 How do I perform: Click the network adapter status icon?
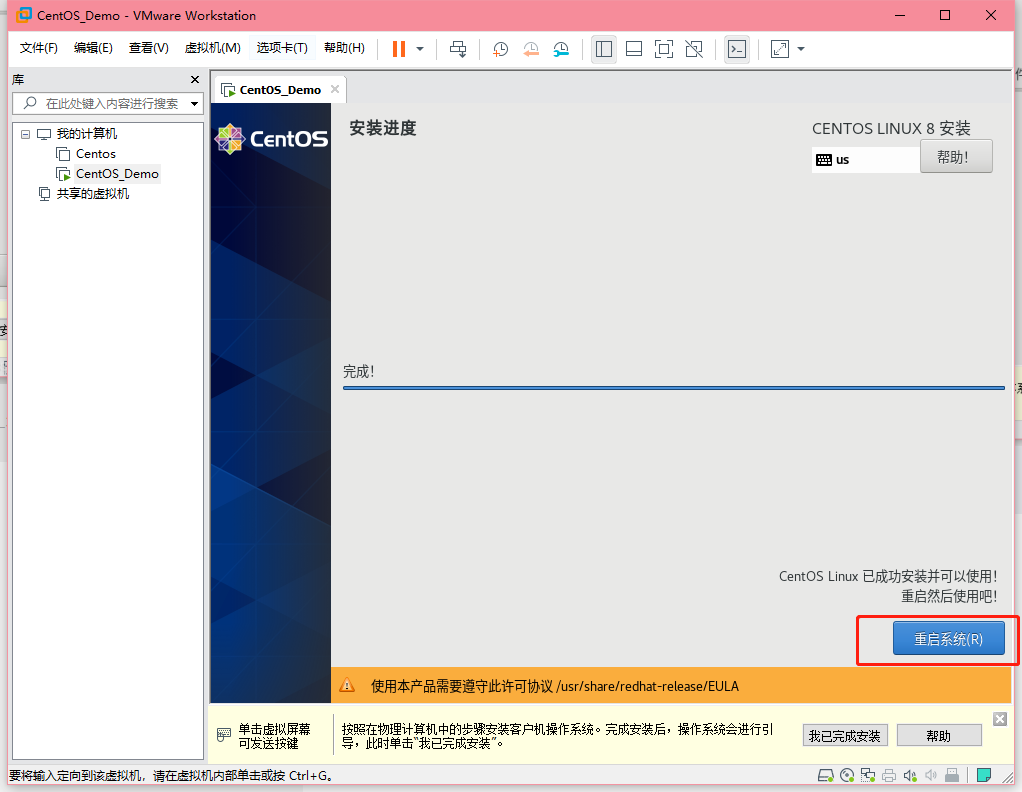[868, 775]
